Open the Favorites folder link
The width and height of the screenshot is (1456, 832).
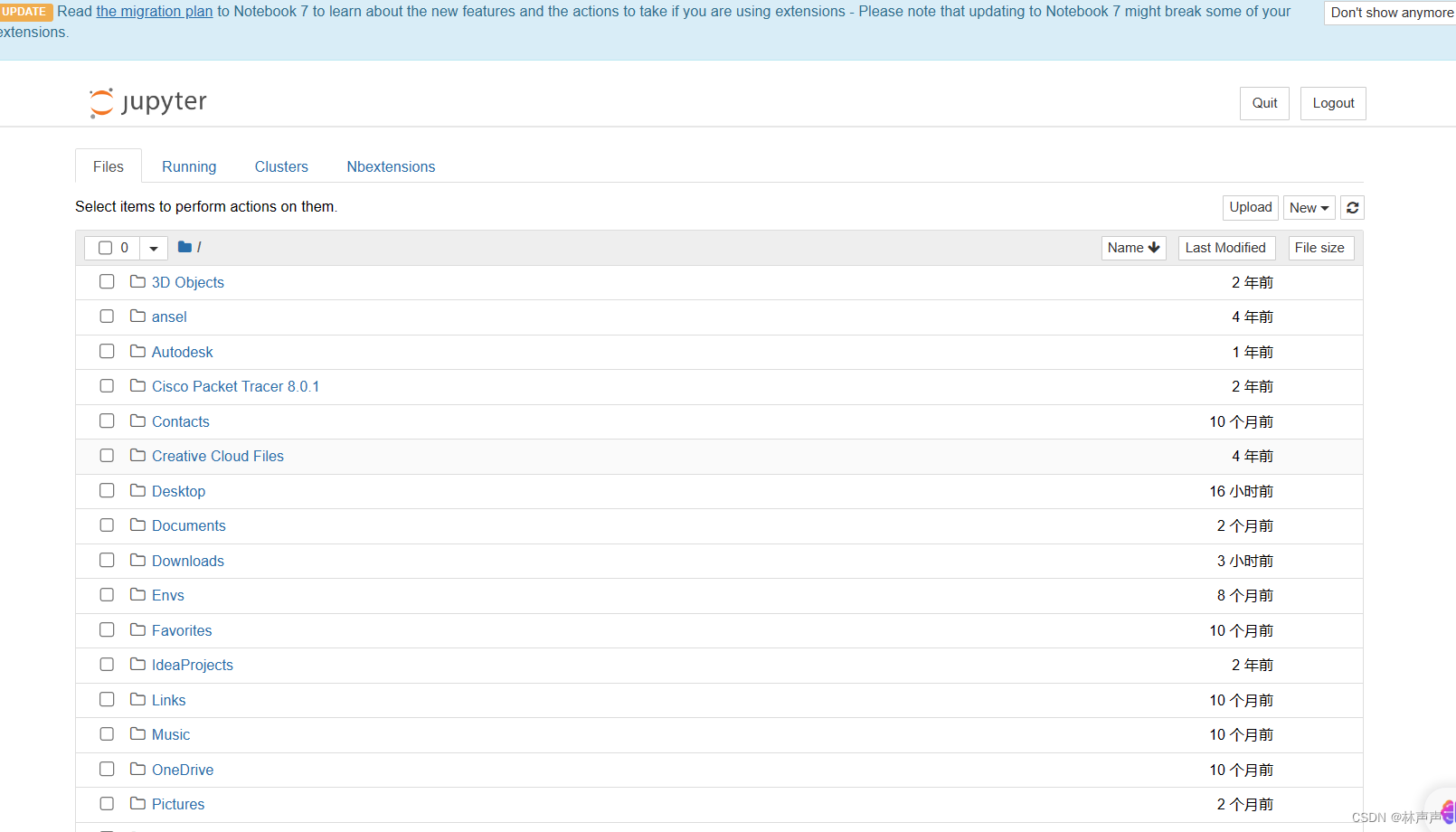[182, 630]
